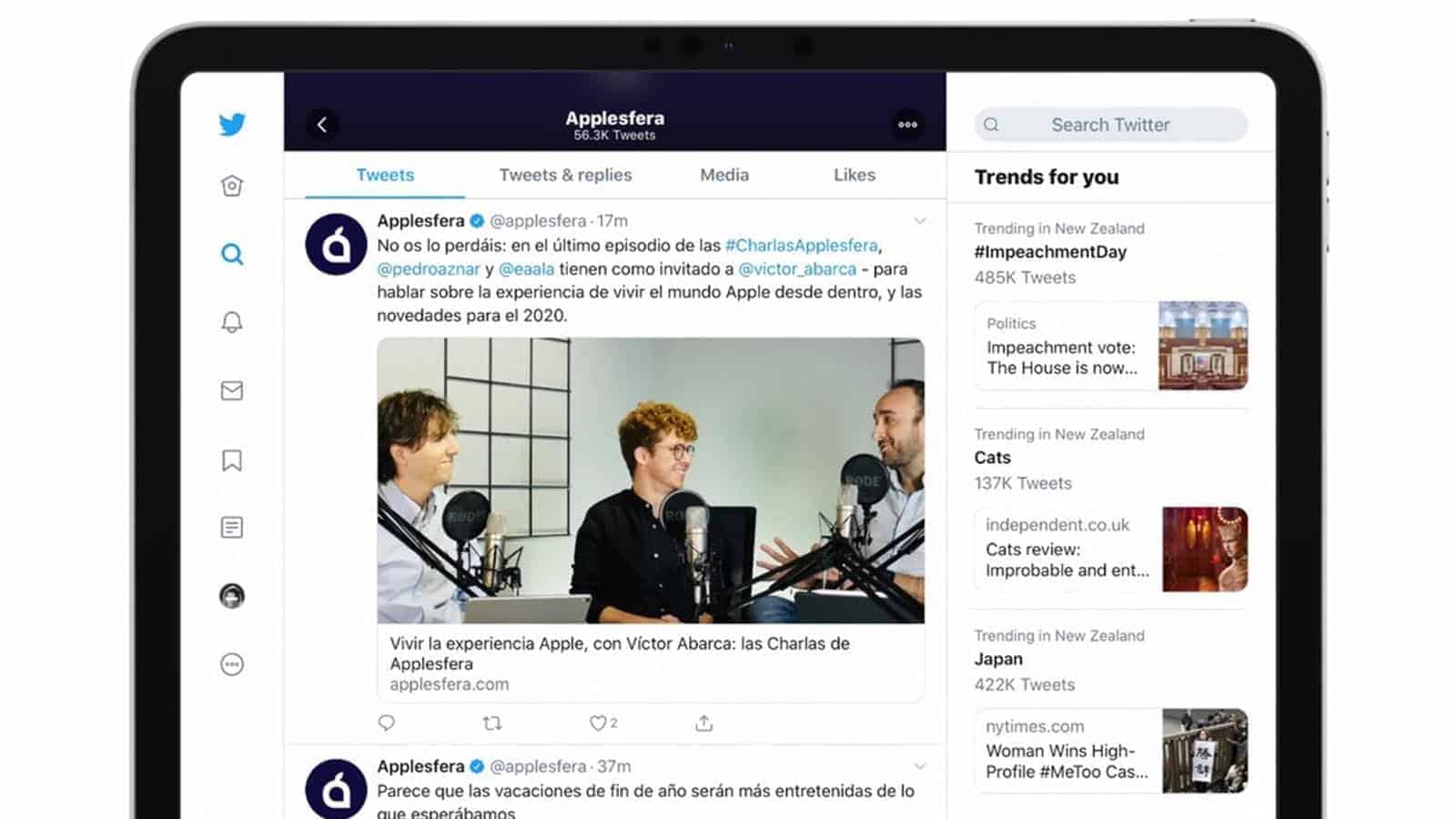The image size is (1456, 819).
Task: Switch to the Likes tab
Action: [x=854, y=175]
